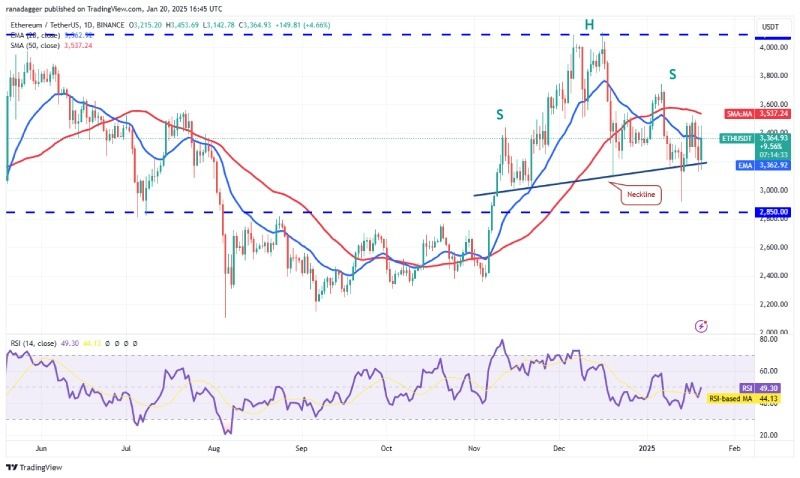The image size is (800, 478).
Task: Click the EMA 3,362.92 price tag
Action: (764, 165)
